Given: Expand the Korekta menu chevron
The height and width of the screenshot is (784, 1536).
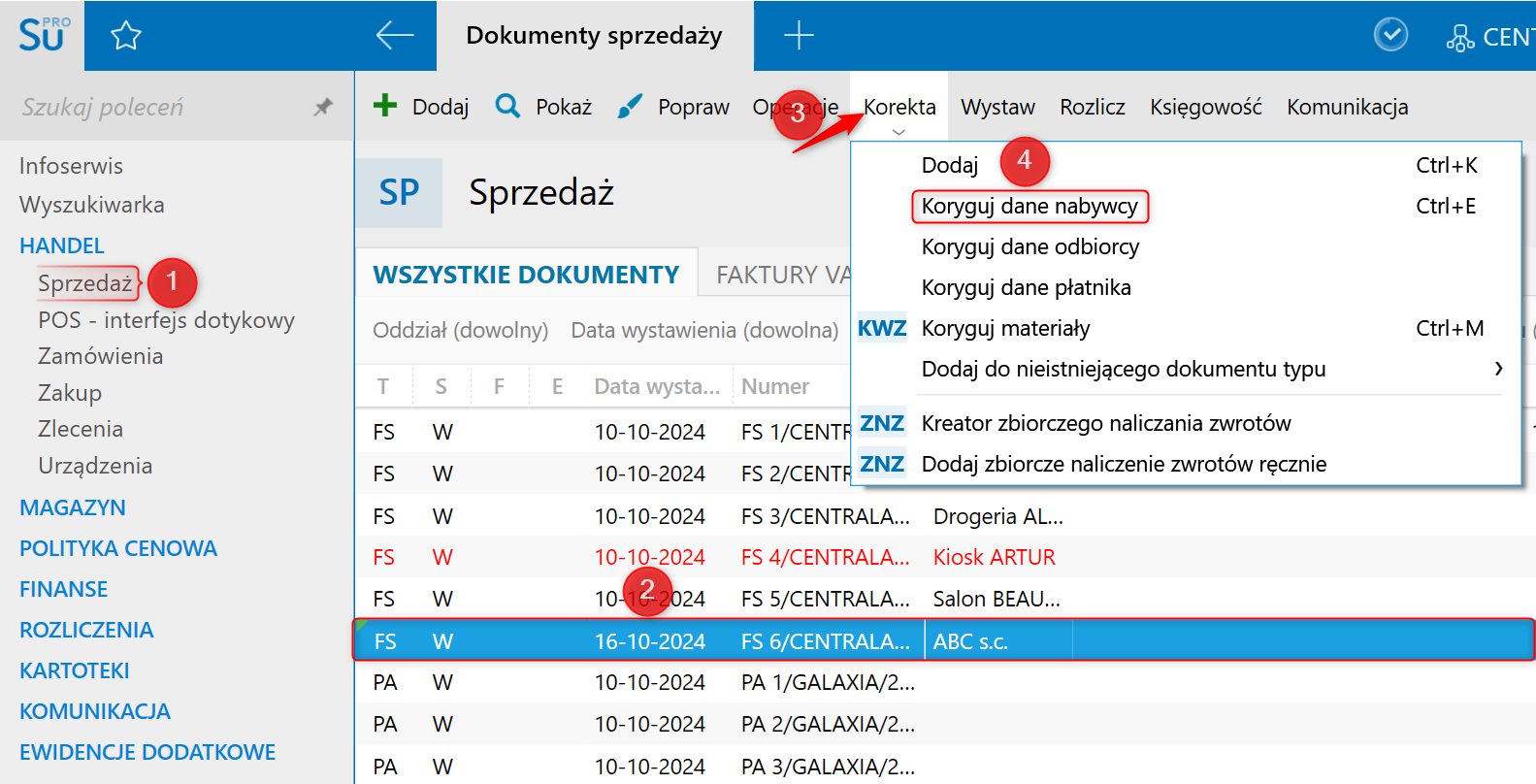Looking at the screenshot, I should click(x=899, y=132).
